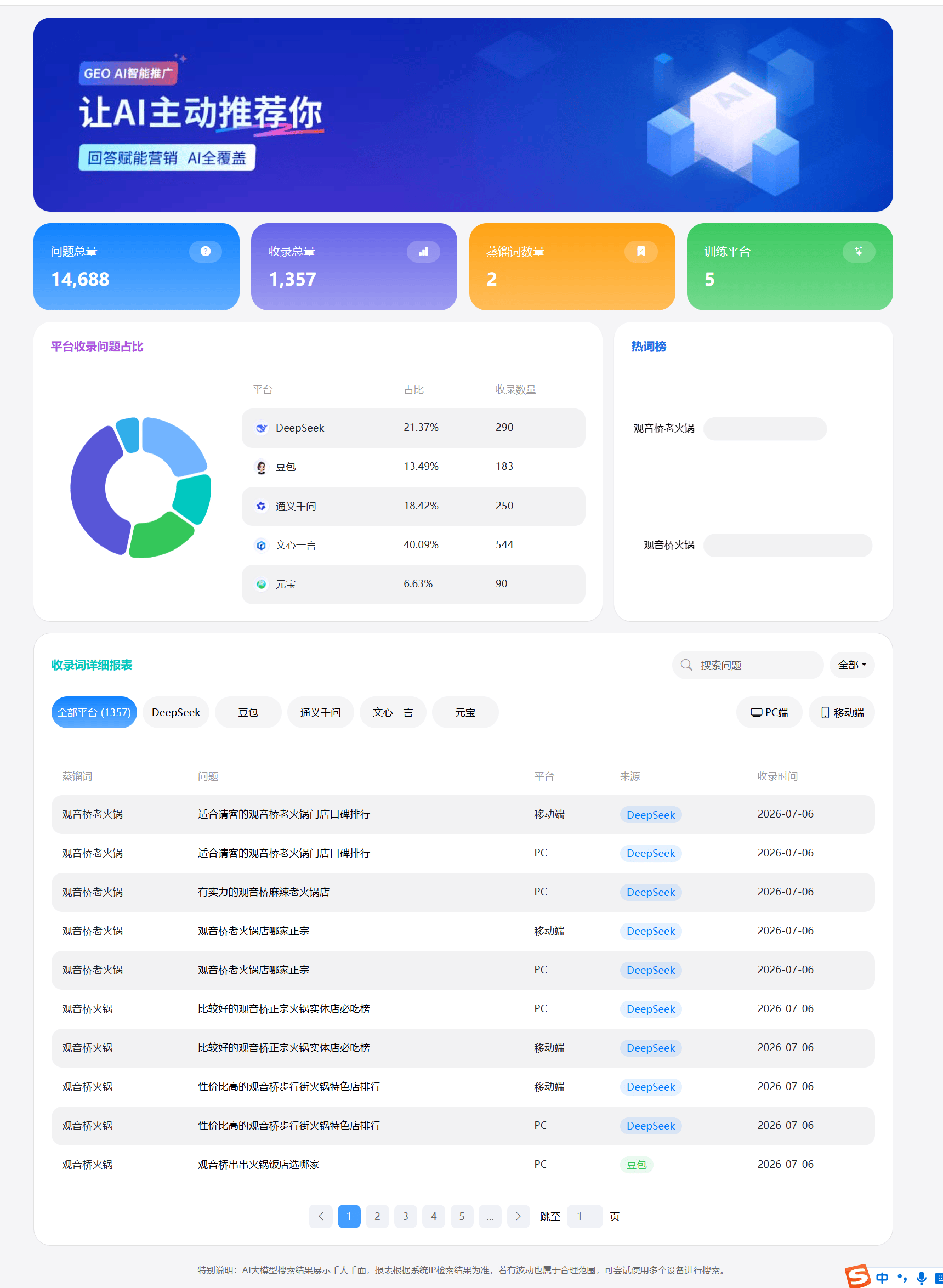943x1288 pixels.
Task: Switch to the 通义千问 platform tab
Action: point(320,712)
